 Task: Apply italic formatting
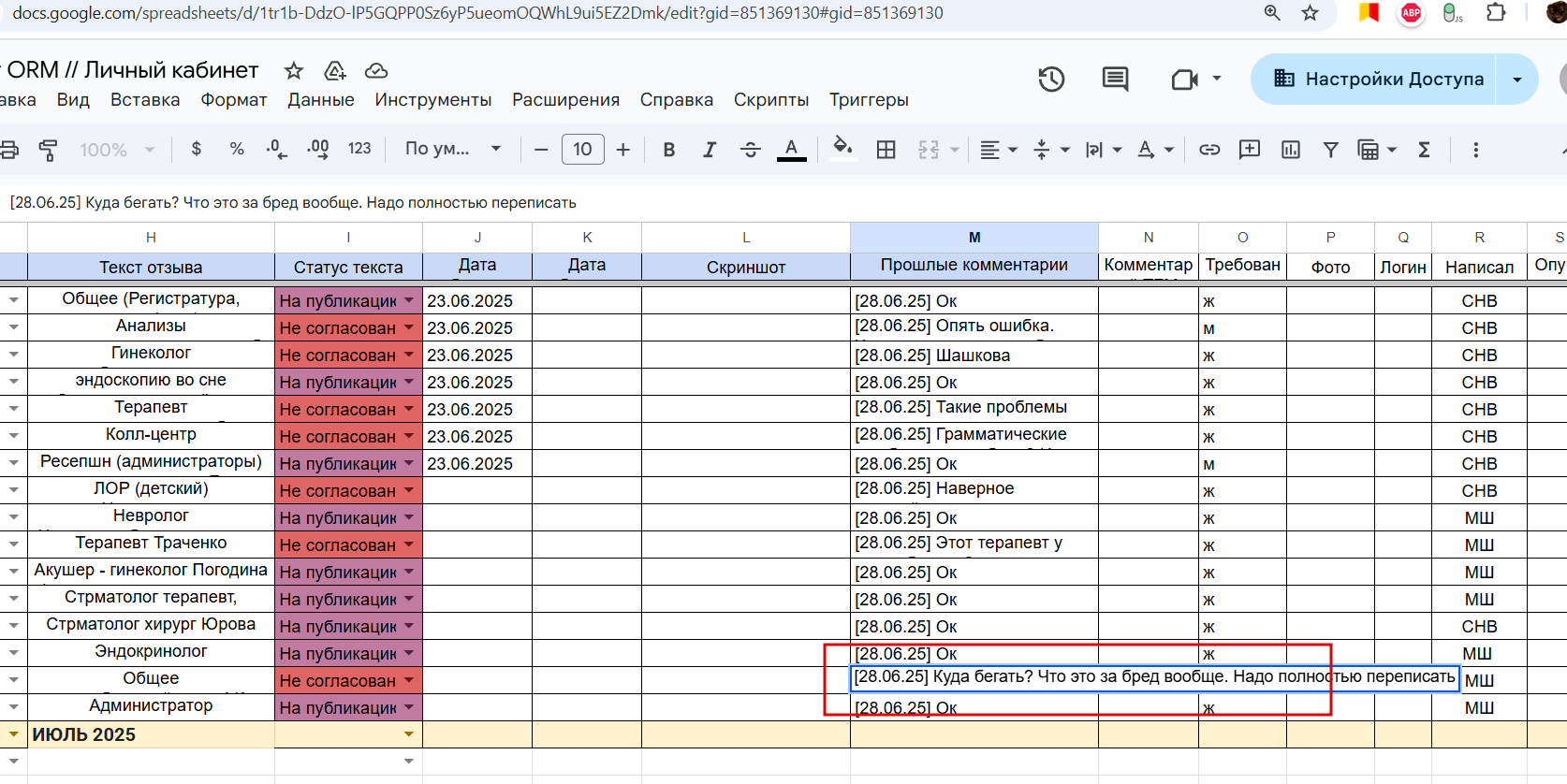tap(710, 150)
